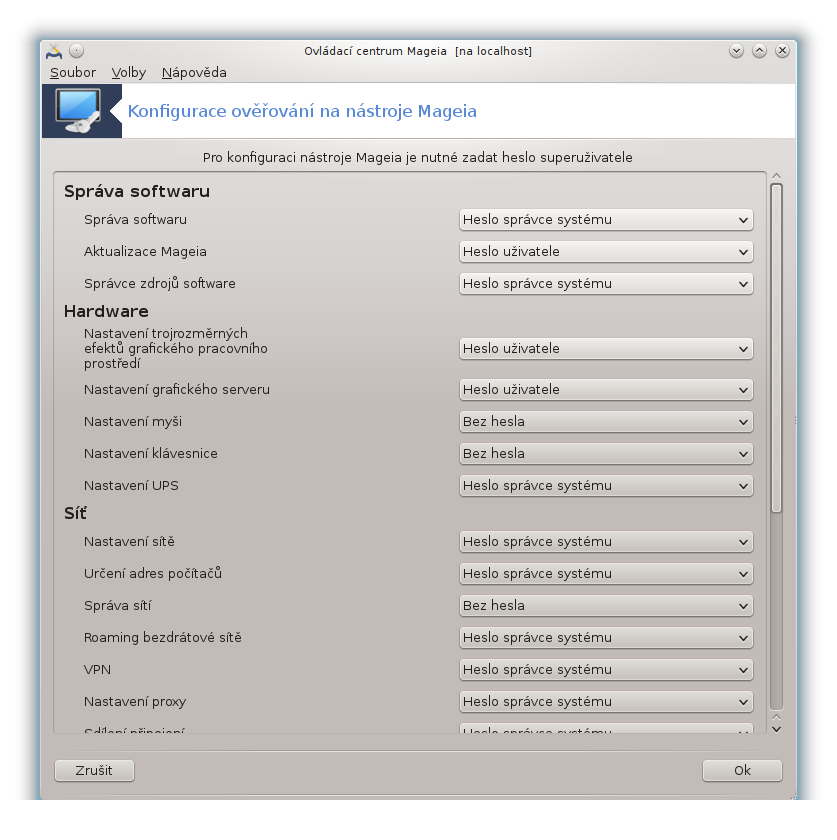Screen dimensions: 837x840
Task: Expand the Nastavení proxy dropdown
Action: click(x=606, y=702)
